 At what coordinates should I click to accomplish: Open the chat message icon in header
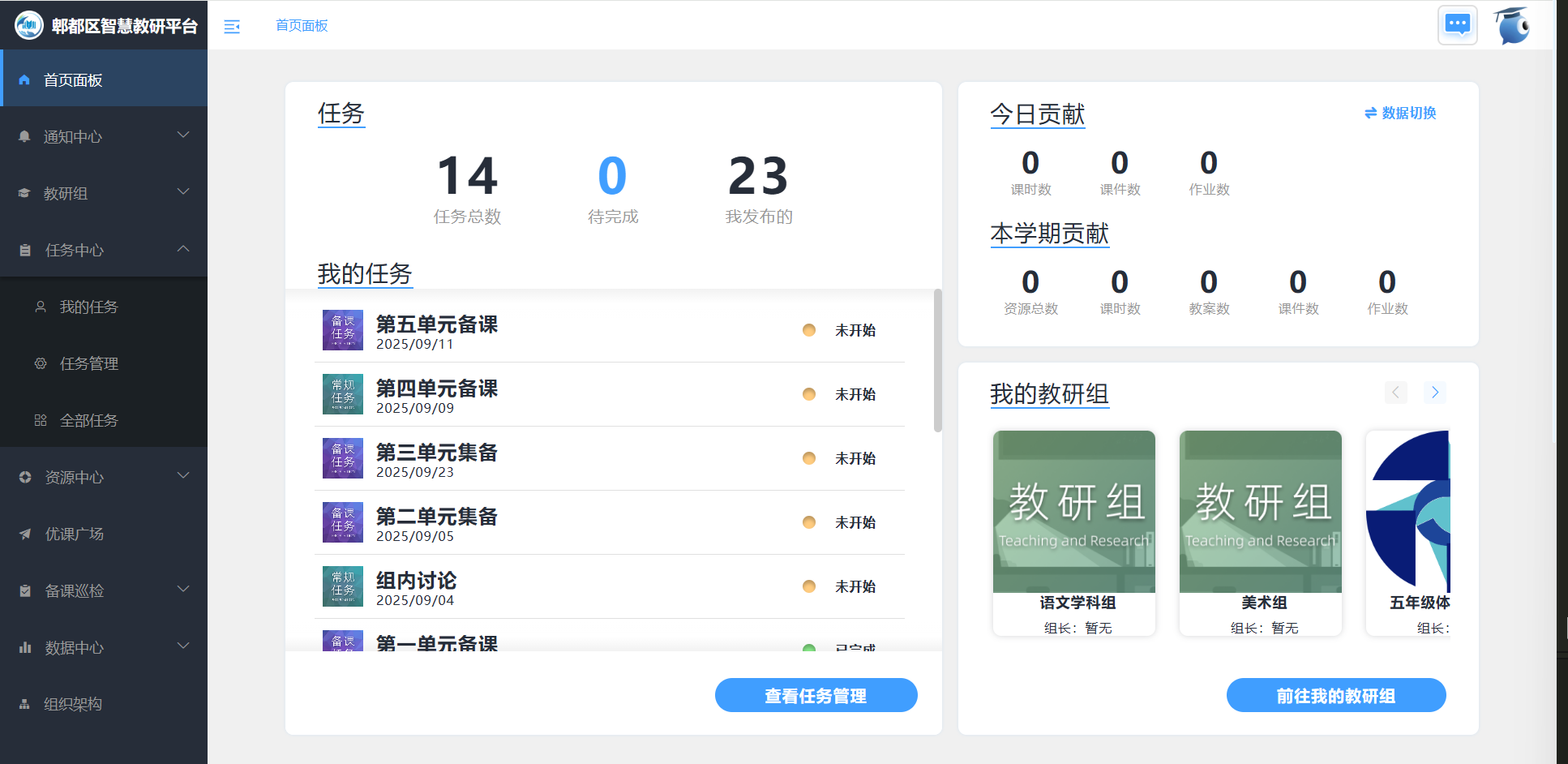pos(1457,25)
